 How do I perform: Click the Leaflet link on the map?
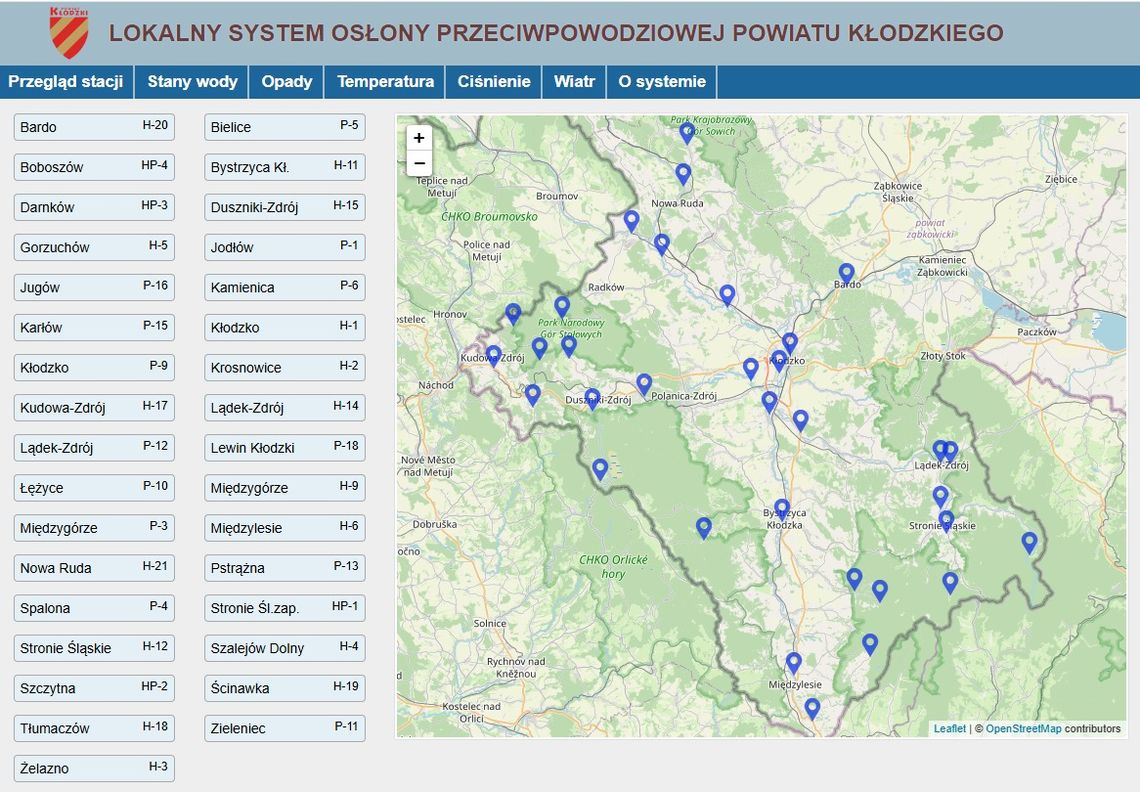pos(948,729)
